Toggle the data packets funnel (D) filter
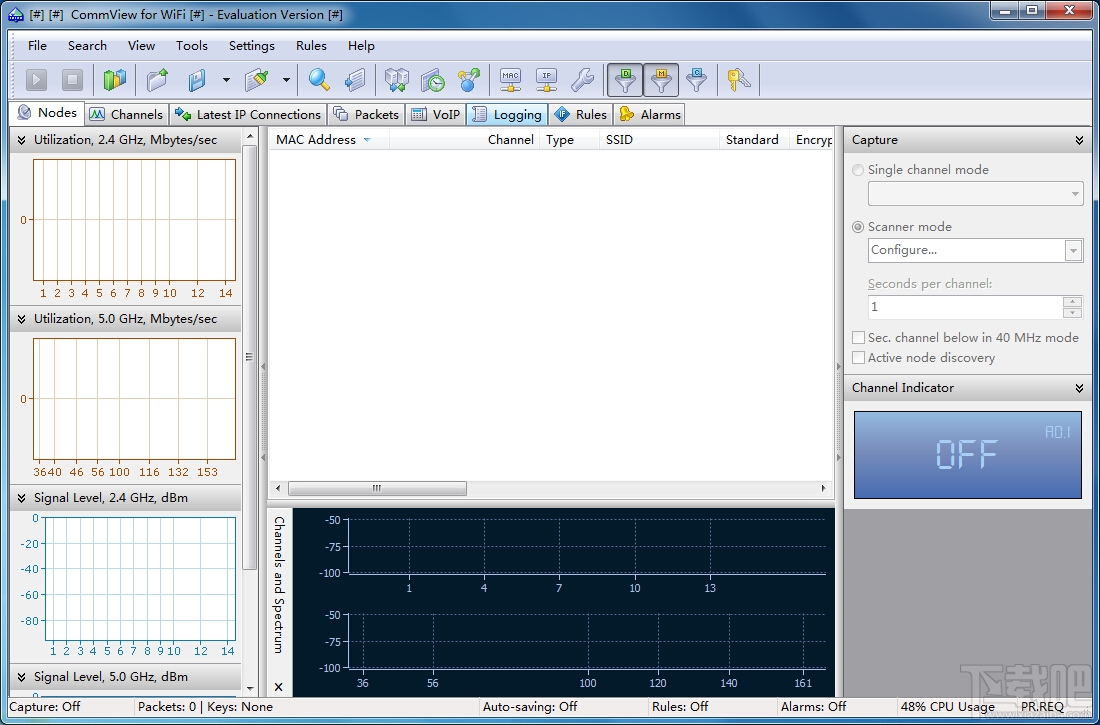 click(626, 80)
